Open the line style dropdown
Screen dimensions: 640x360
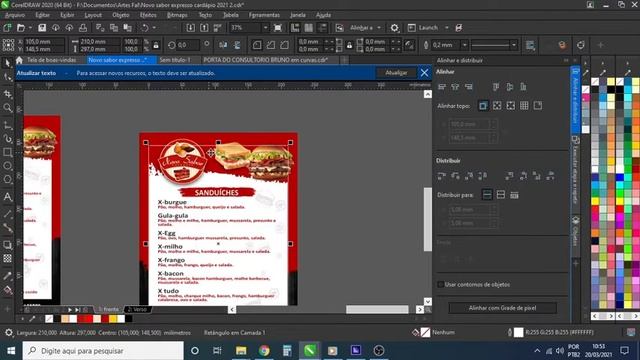[514, 45]
